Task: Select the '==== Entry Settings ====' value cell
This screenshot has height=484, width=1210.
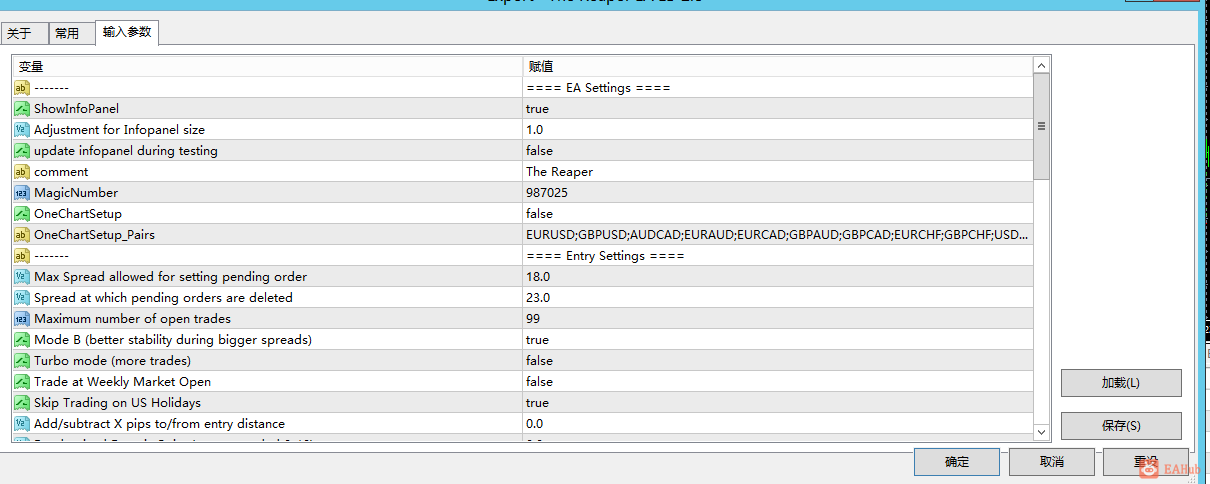Action: click(777, 255)
